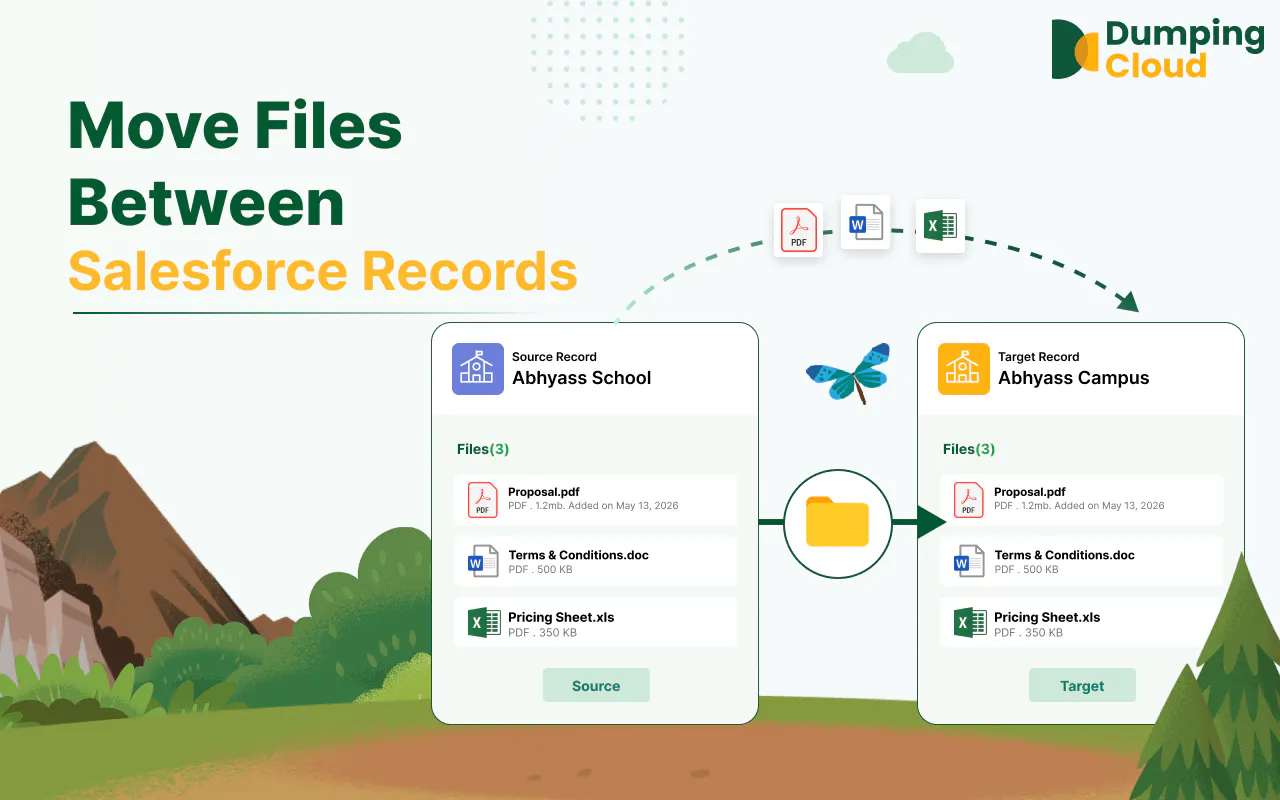1280x800 pixels.
Task: Click the Abhyass Campus record name
Action: click(1074, 378)
